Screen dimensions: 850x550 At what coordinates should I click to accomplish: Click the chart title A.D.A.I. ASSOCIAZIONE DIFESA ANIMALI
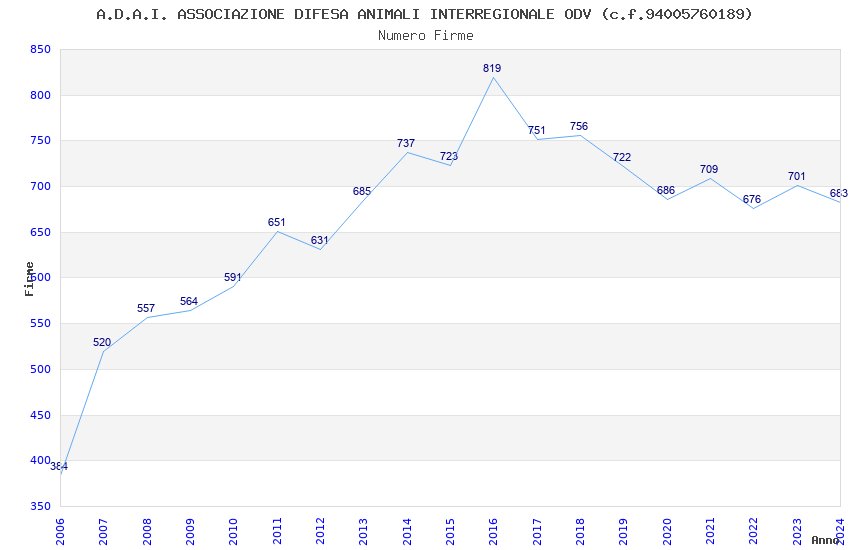point(424,14)
